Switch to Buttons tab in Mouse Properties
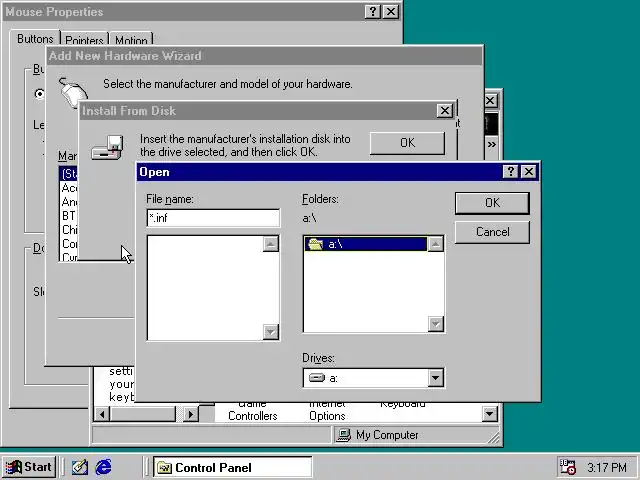 [35, 39]
